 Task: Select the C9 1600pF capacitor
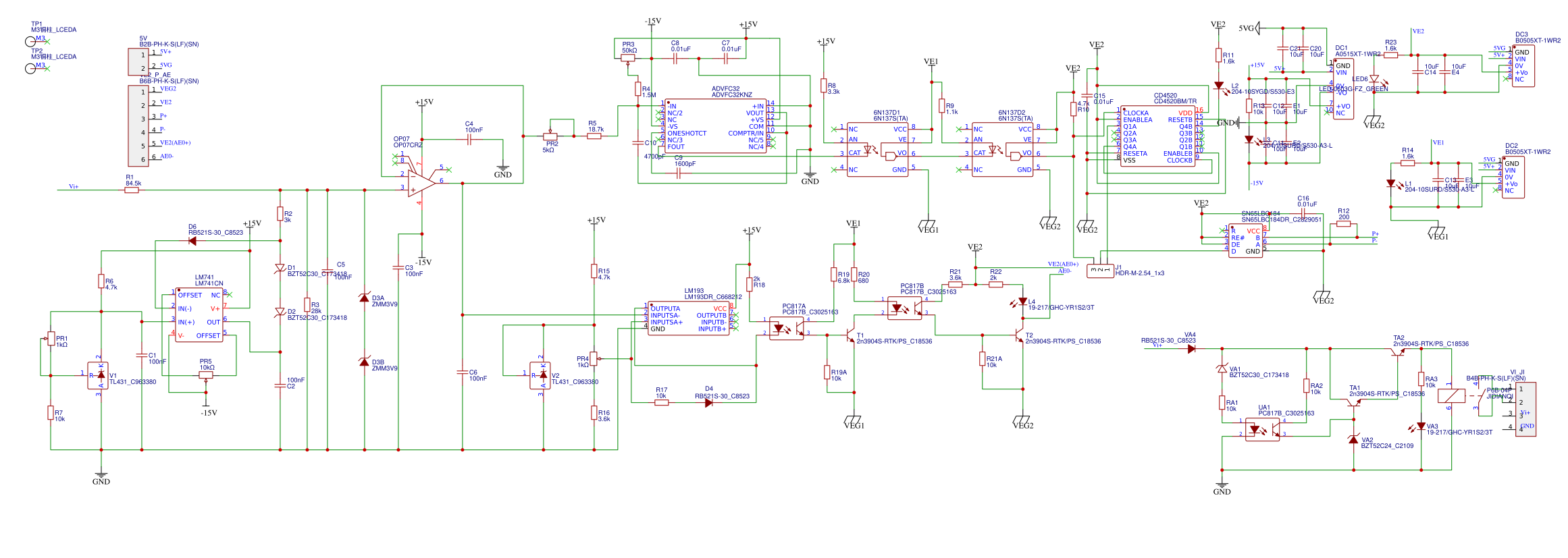point(679,173)
